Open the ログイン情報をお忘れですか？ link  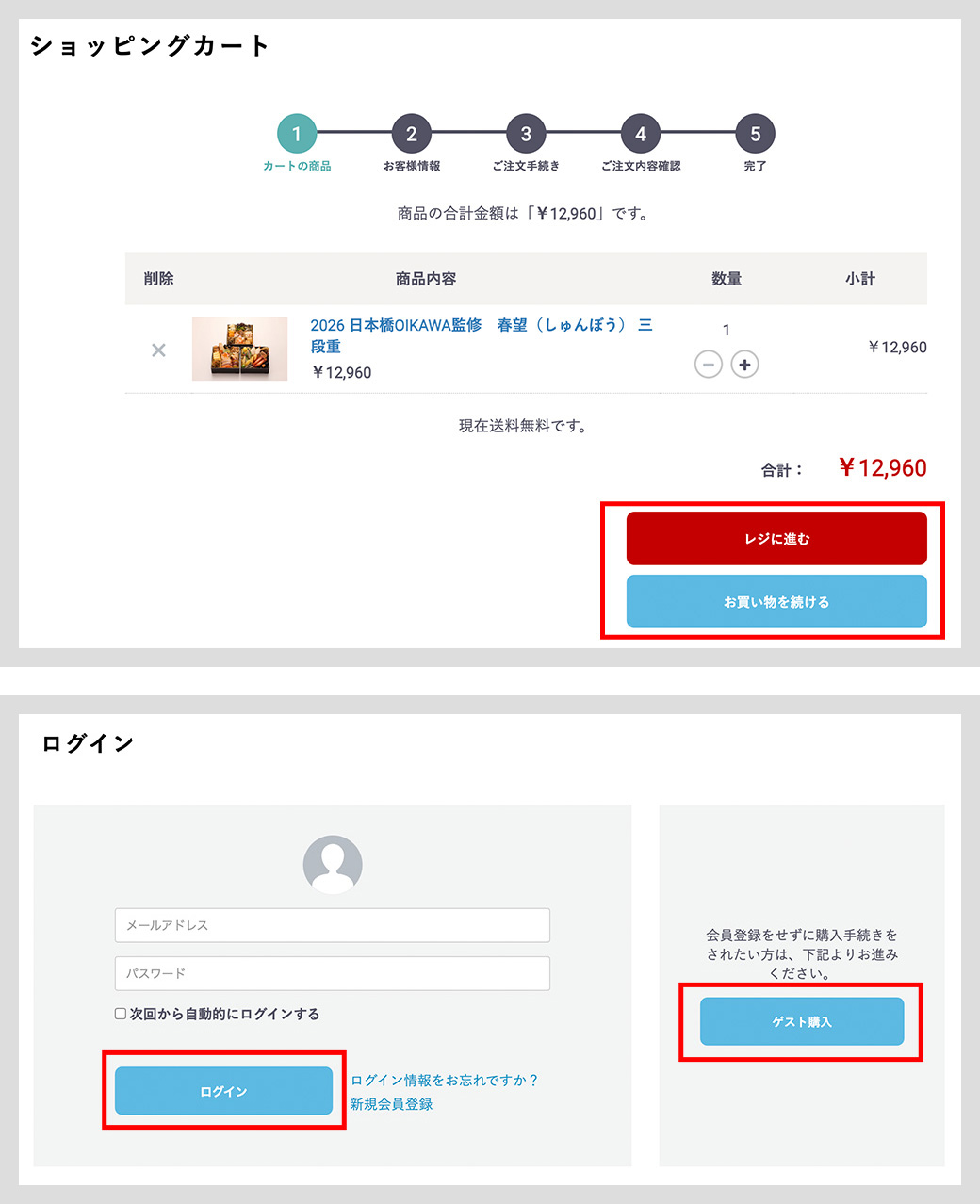pyautogui.click(x=444, y=1080)
